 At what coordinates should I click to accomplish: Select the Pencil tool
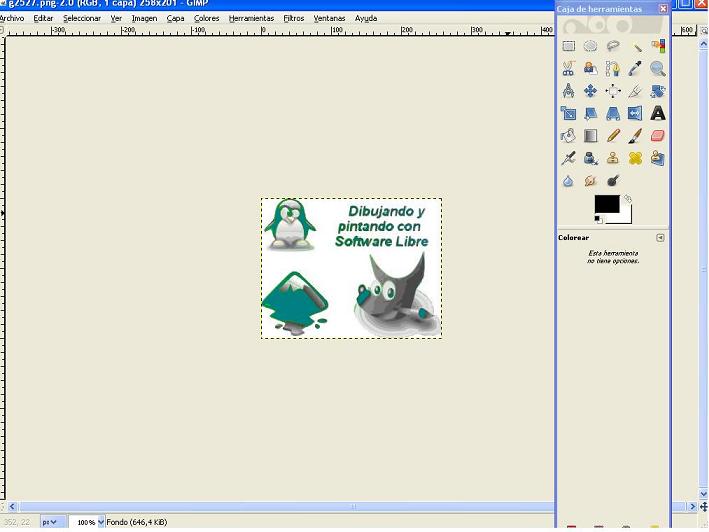pyautogui.click(x=613, y=136)
